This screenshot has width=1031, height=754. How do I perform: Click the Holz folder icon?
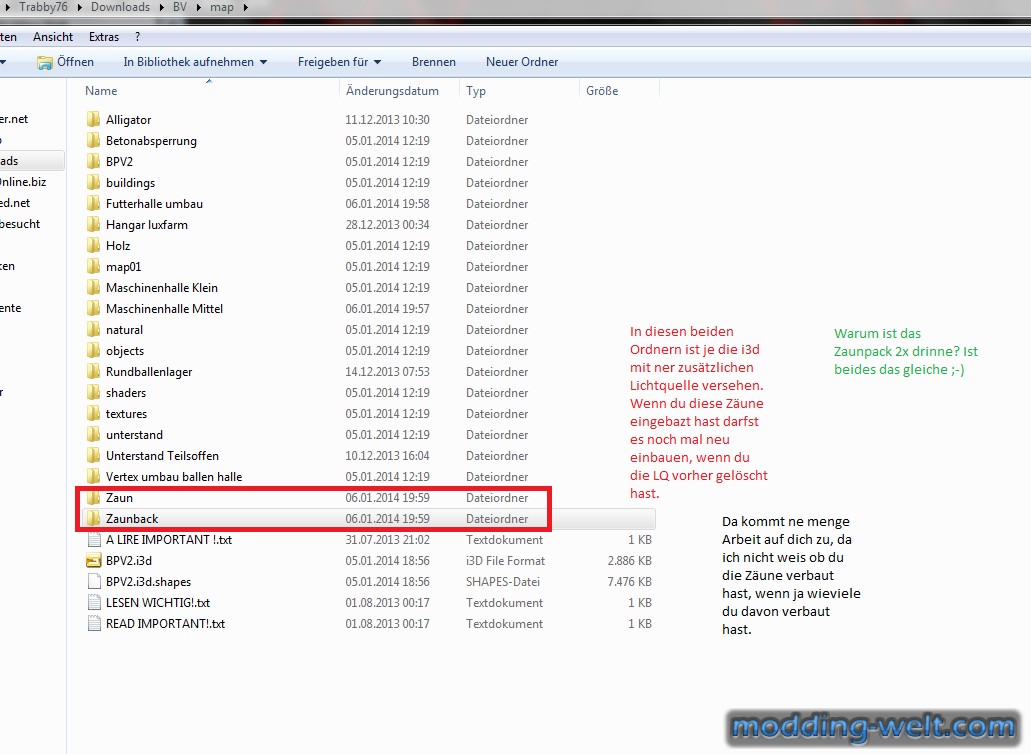(x=93, y=246)
